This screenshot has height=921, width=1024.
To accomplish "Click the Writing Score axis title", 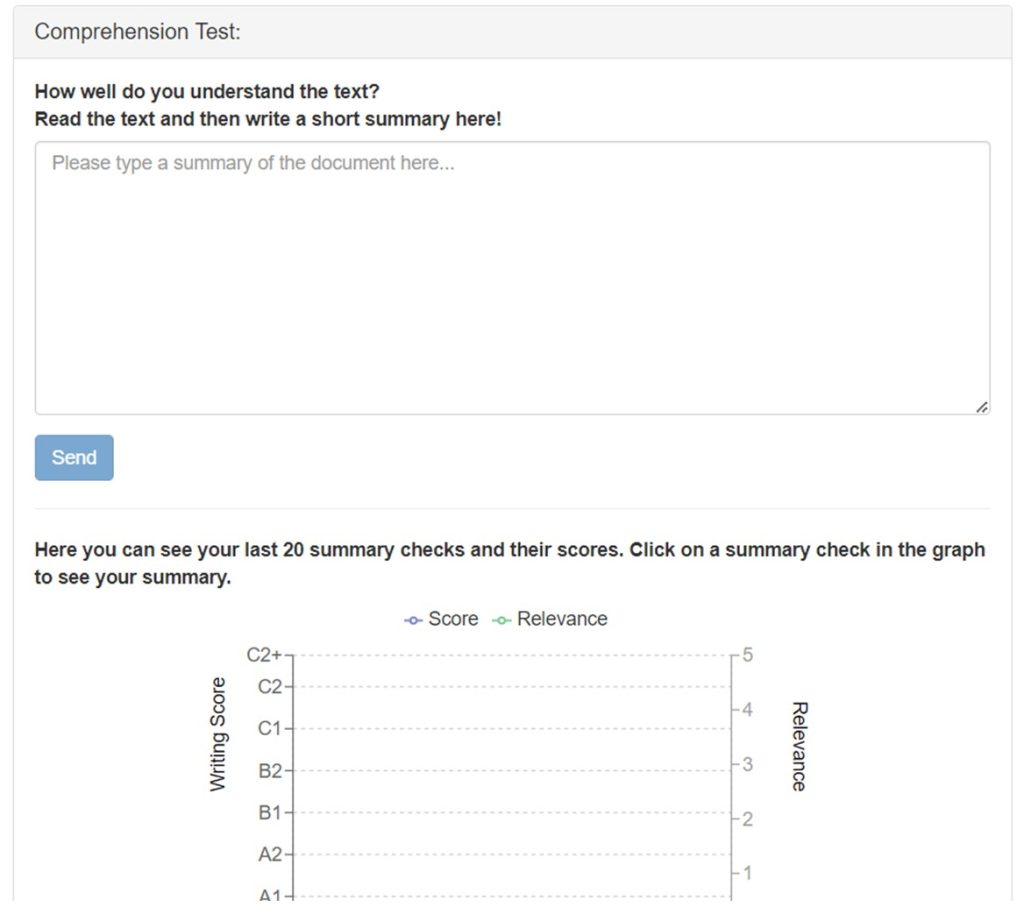I will click(x=218, y=735).
